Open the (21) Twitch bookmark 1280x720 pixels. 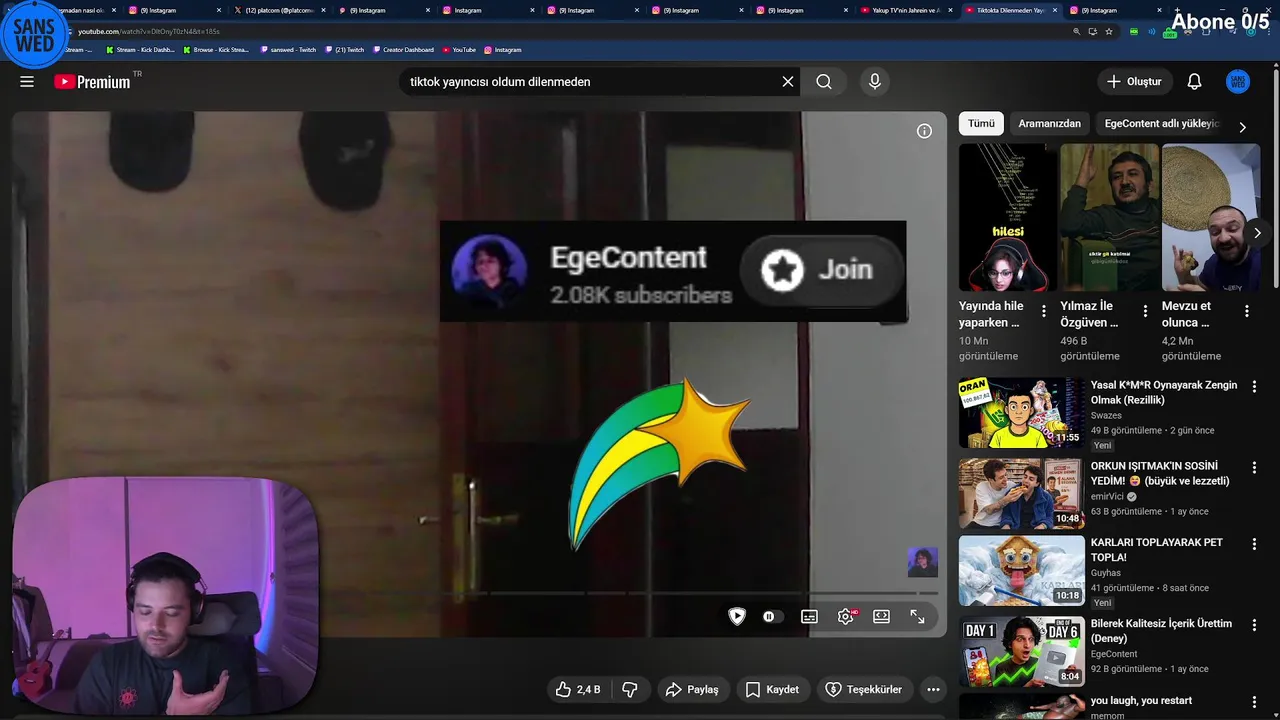345,49
